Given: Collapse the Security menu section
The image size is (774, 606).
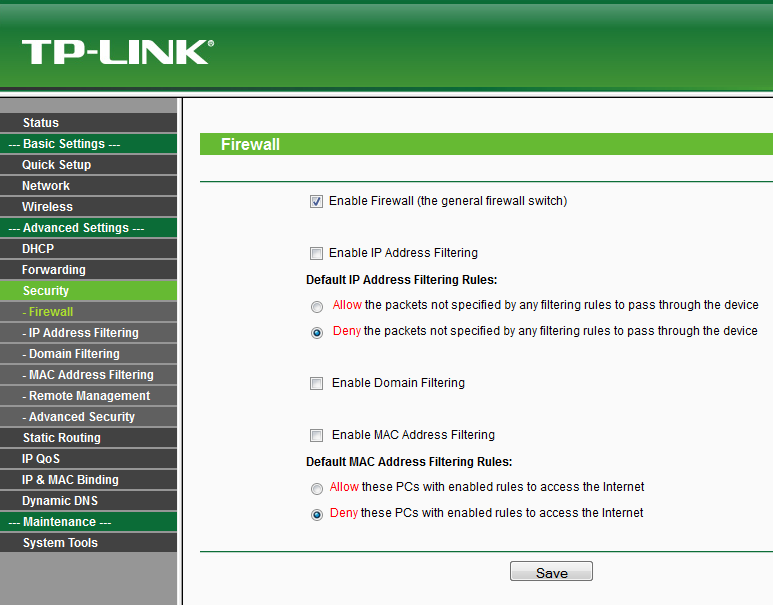Looking at the screenshot, I should point(88,291).
